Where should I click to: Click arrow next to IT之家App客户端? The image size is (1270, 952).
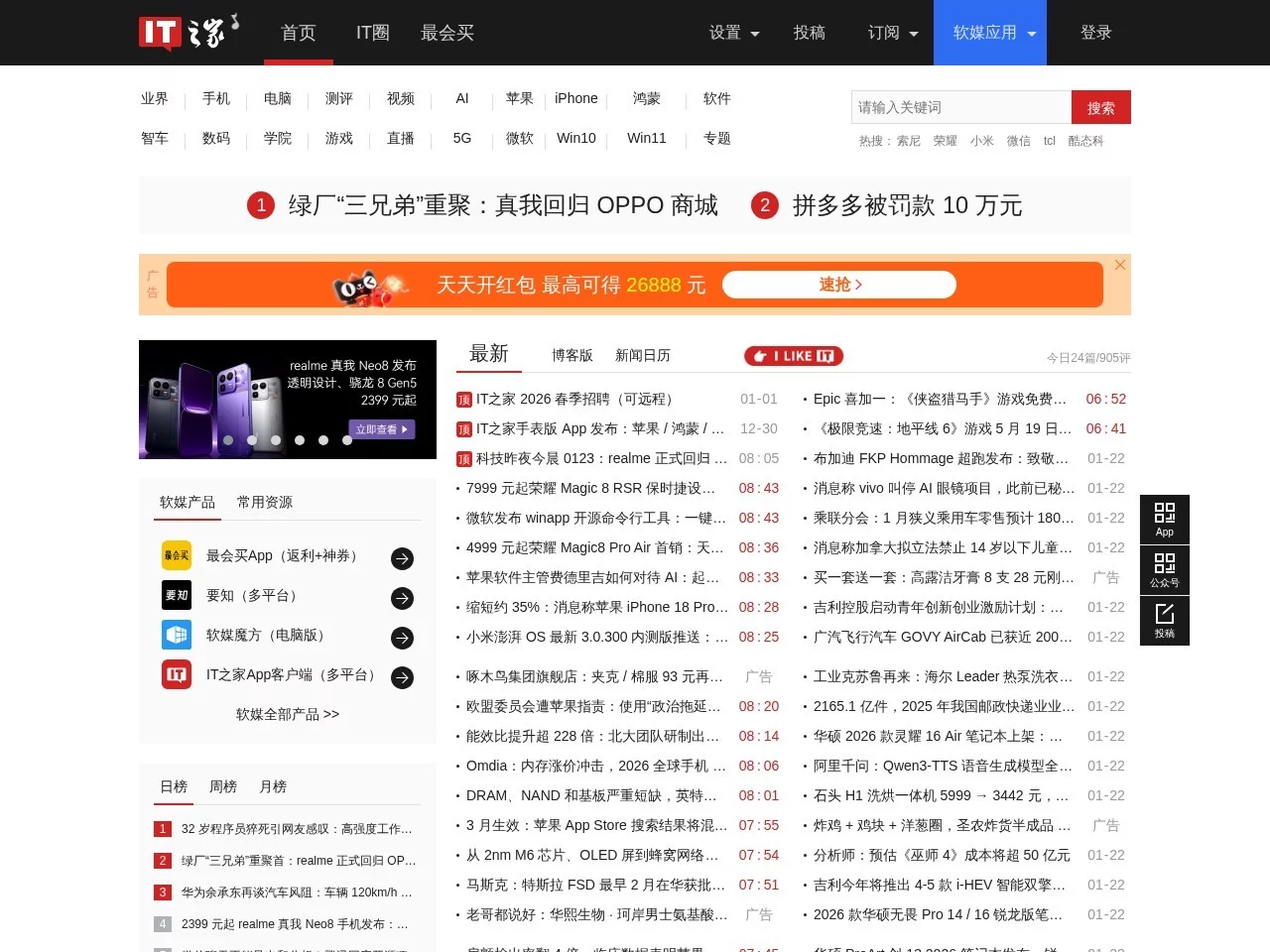click(402, 677)
